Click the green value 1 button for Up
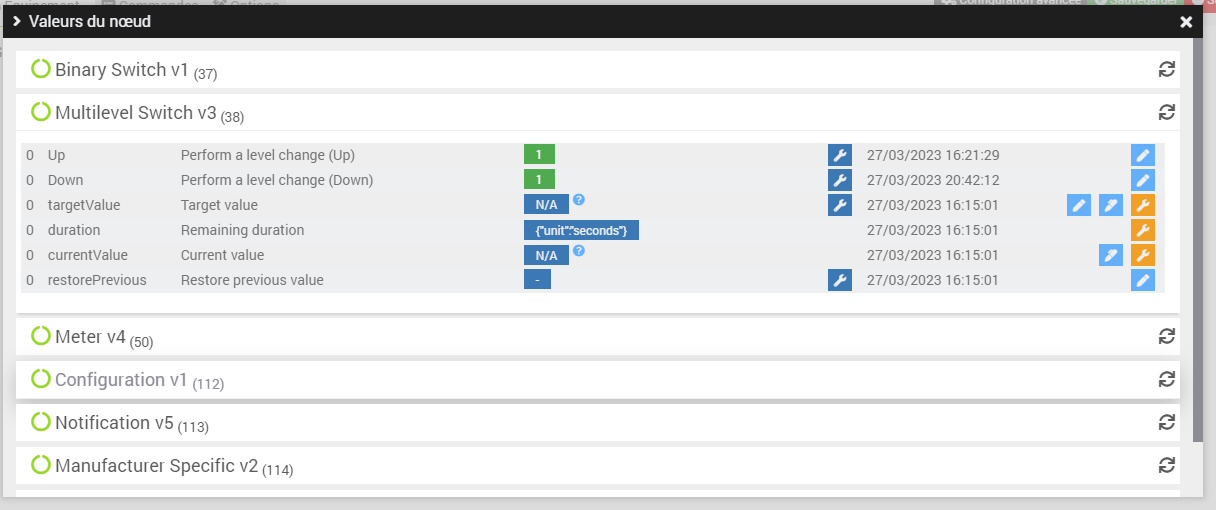This screenshot has width=1216, height=510. pos(538,155)
